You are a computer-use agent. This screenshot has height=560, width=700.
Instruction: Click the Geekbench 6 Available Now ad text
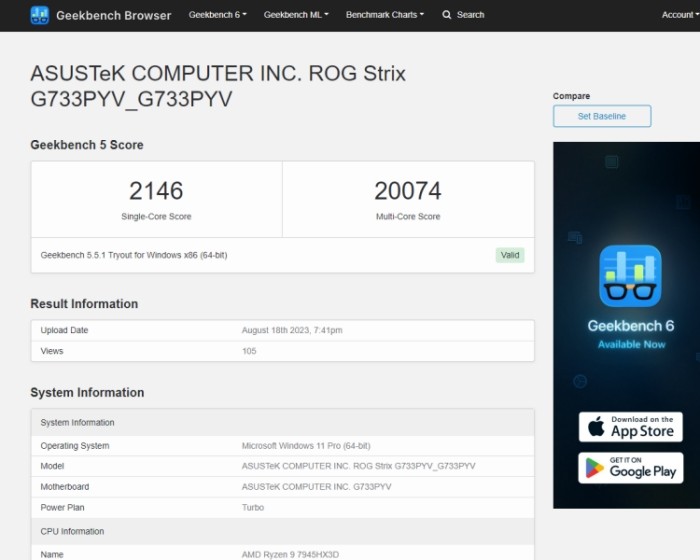pyautogui.click(x=631, y=334)
